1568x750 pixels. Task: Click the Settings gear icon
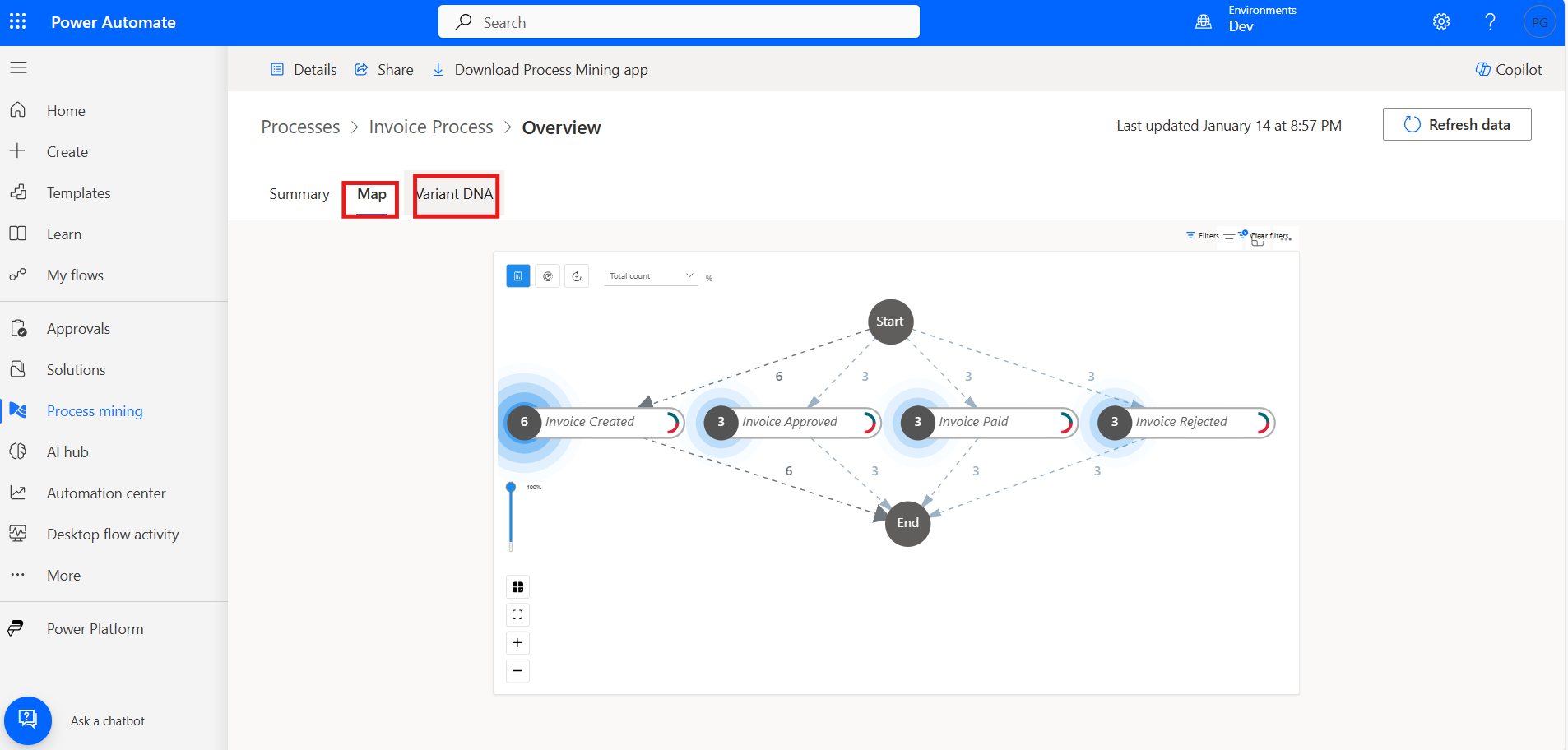[x=1441, y=22]
